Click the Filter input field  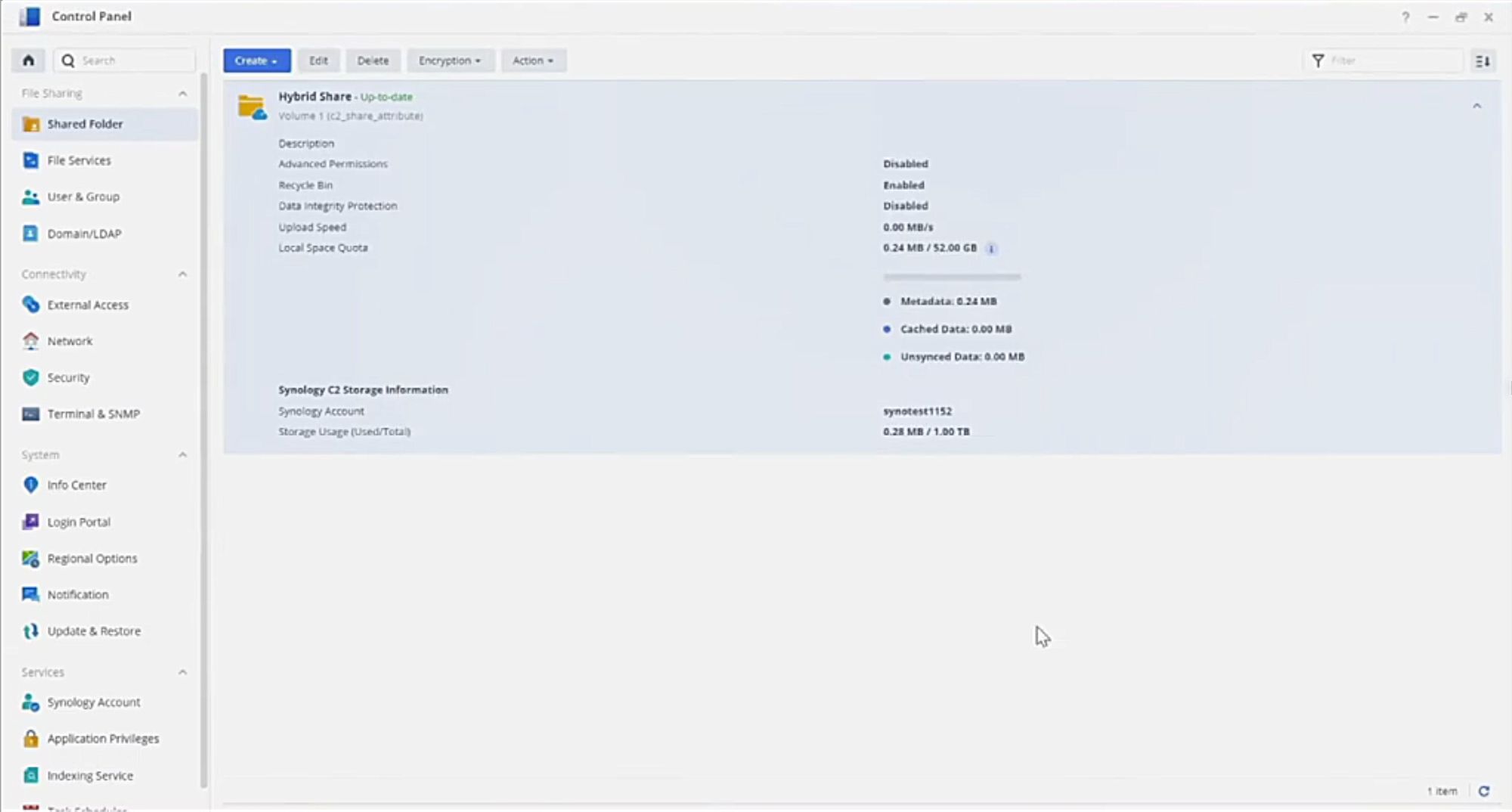(x=1383, y=60)
